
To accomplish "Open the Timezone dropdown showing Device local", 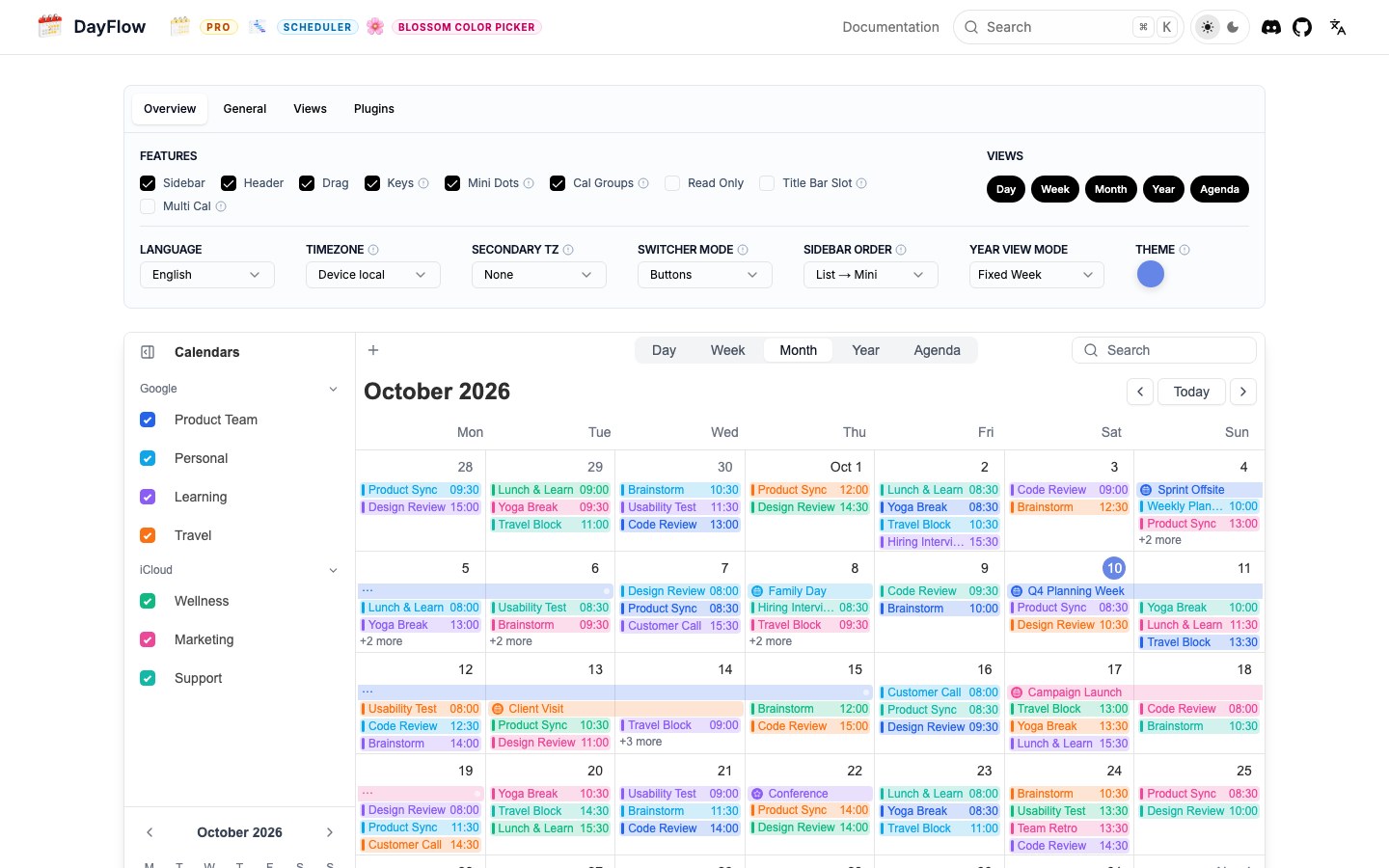I will tap(373, 275).
